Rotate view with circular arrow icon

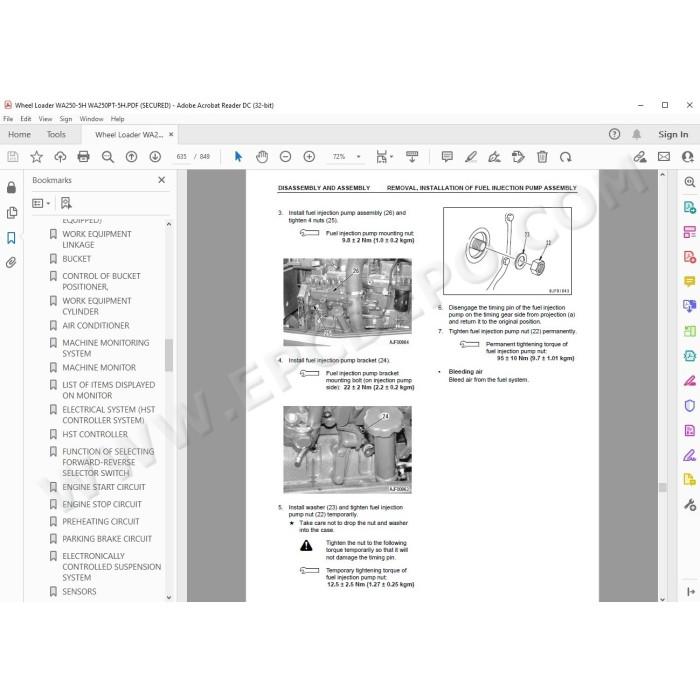566,157
